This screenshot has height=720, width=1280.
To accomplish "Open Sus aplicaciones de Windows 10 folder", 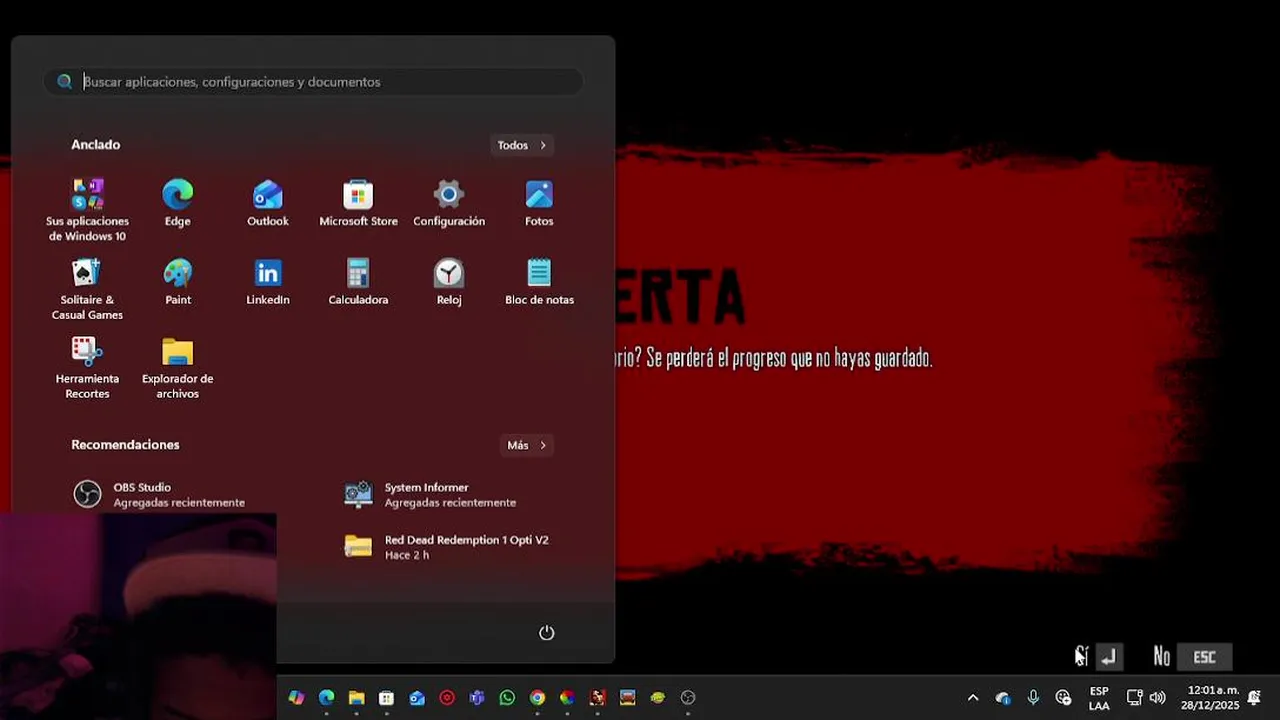I will tap(88, 210).
